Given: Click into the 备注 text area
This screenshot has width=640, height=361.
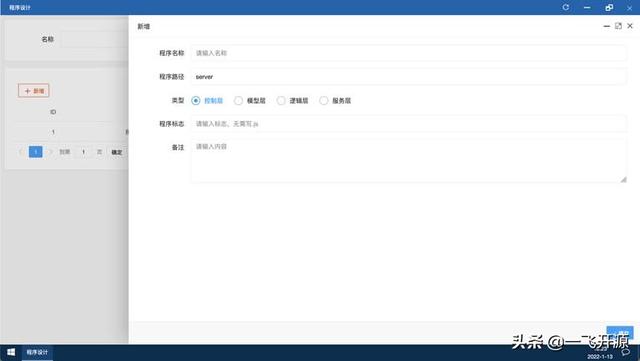Looking at the screenshot, I should (x=409, y=160).
